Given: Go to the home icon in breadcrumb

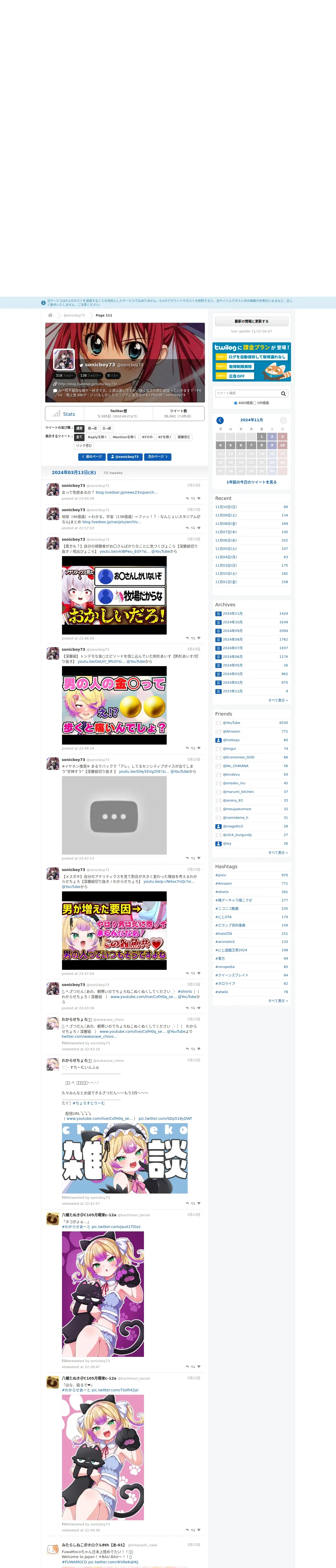Looking at the screenshot, I should 50,315.
